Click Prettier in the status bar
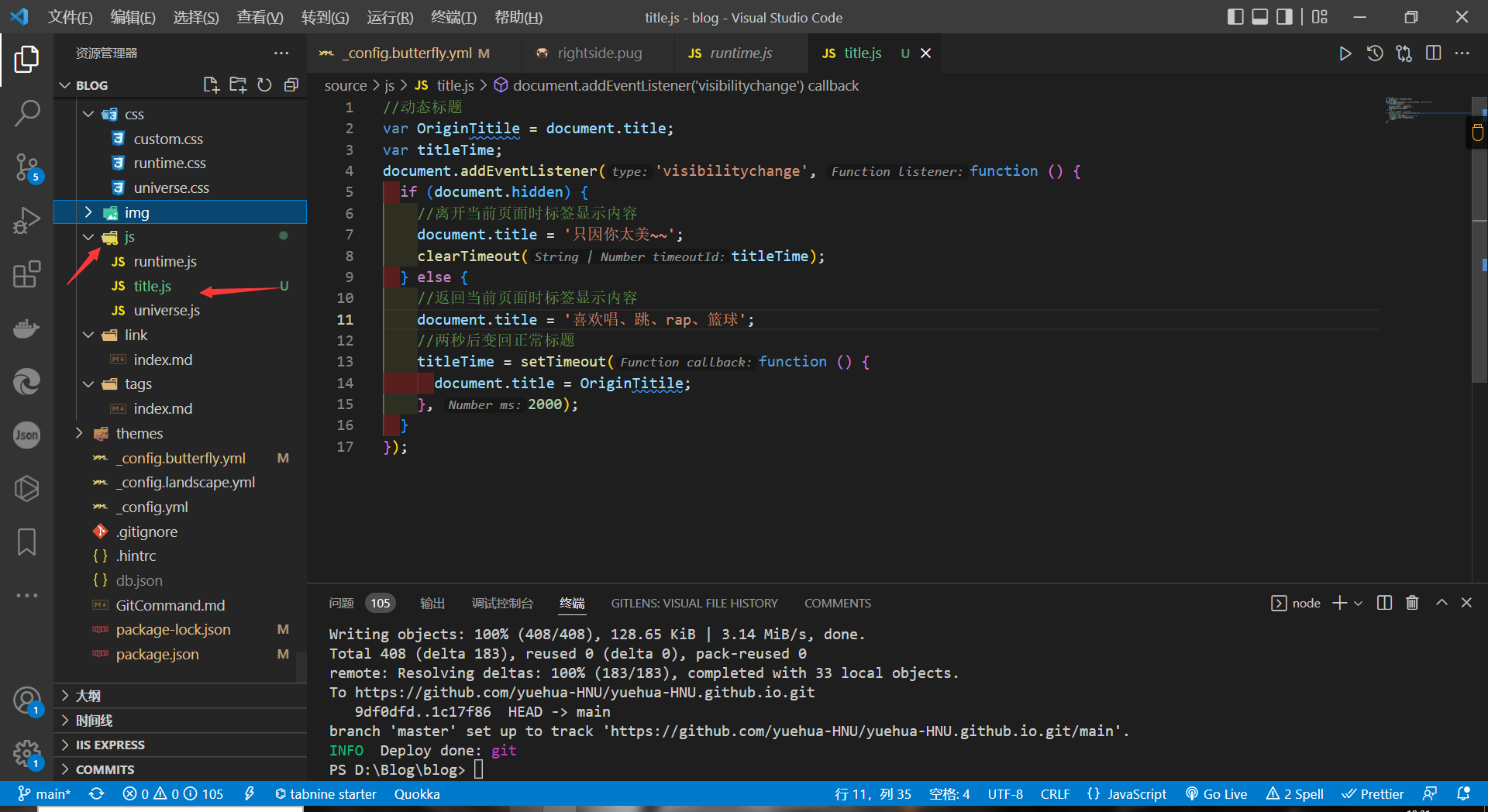The width and height of the screenshot is (1488, 812). pos(1373,794)
